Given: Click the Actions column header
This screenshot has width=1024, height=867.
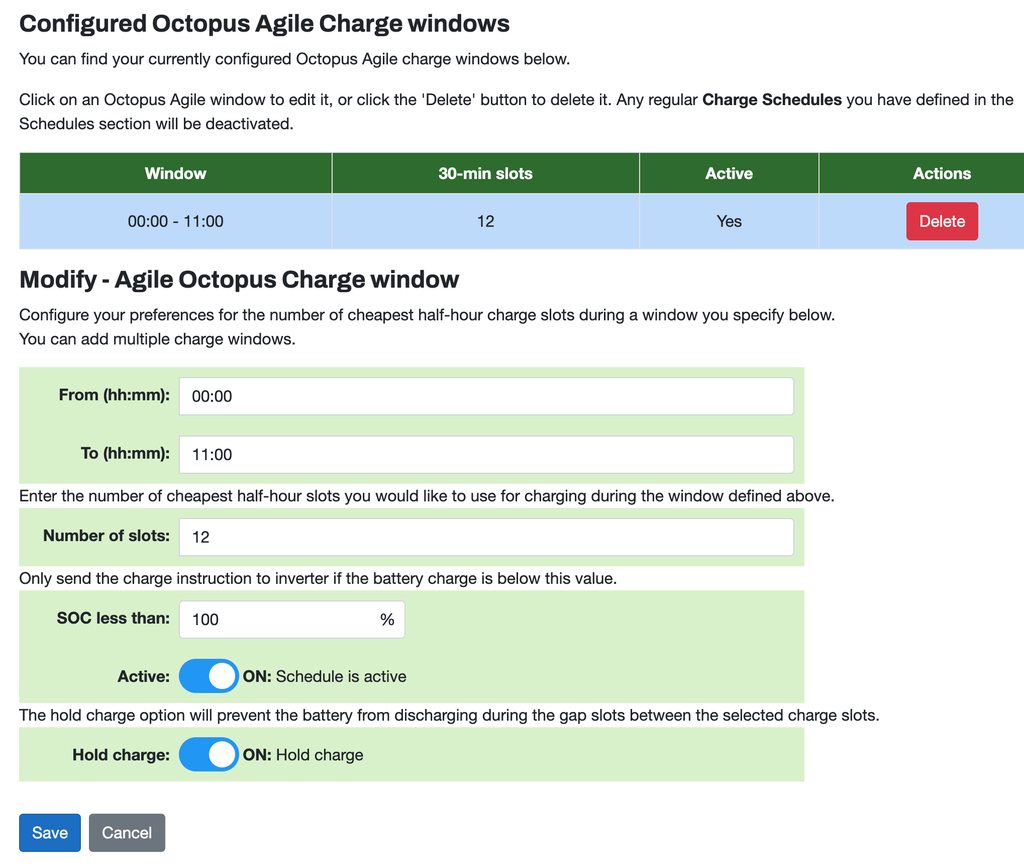Looking at the screenshot, I should (x=941, y=173).
